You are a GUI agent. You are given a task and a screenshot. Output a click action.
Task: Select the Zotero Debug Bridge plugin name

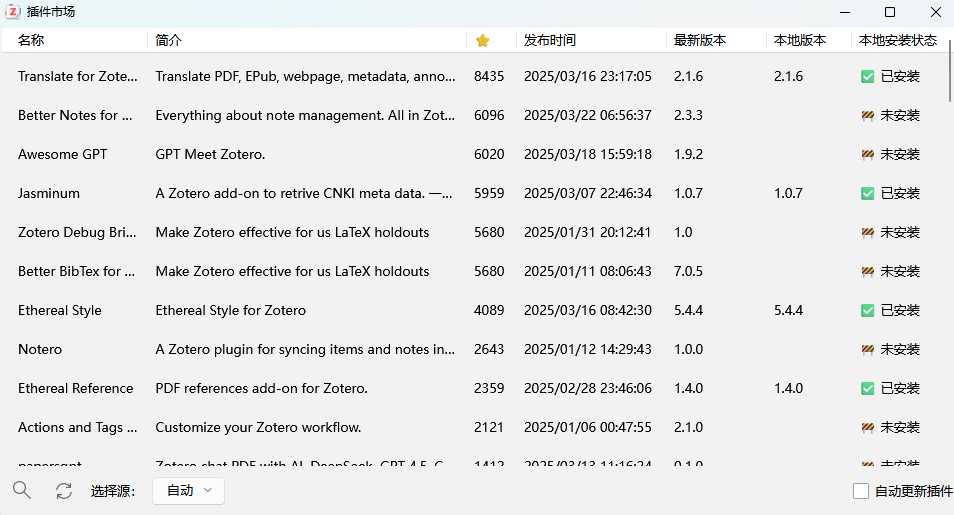coord(77,232)
